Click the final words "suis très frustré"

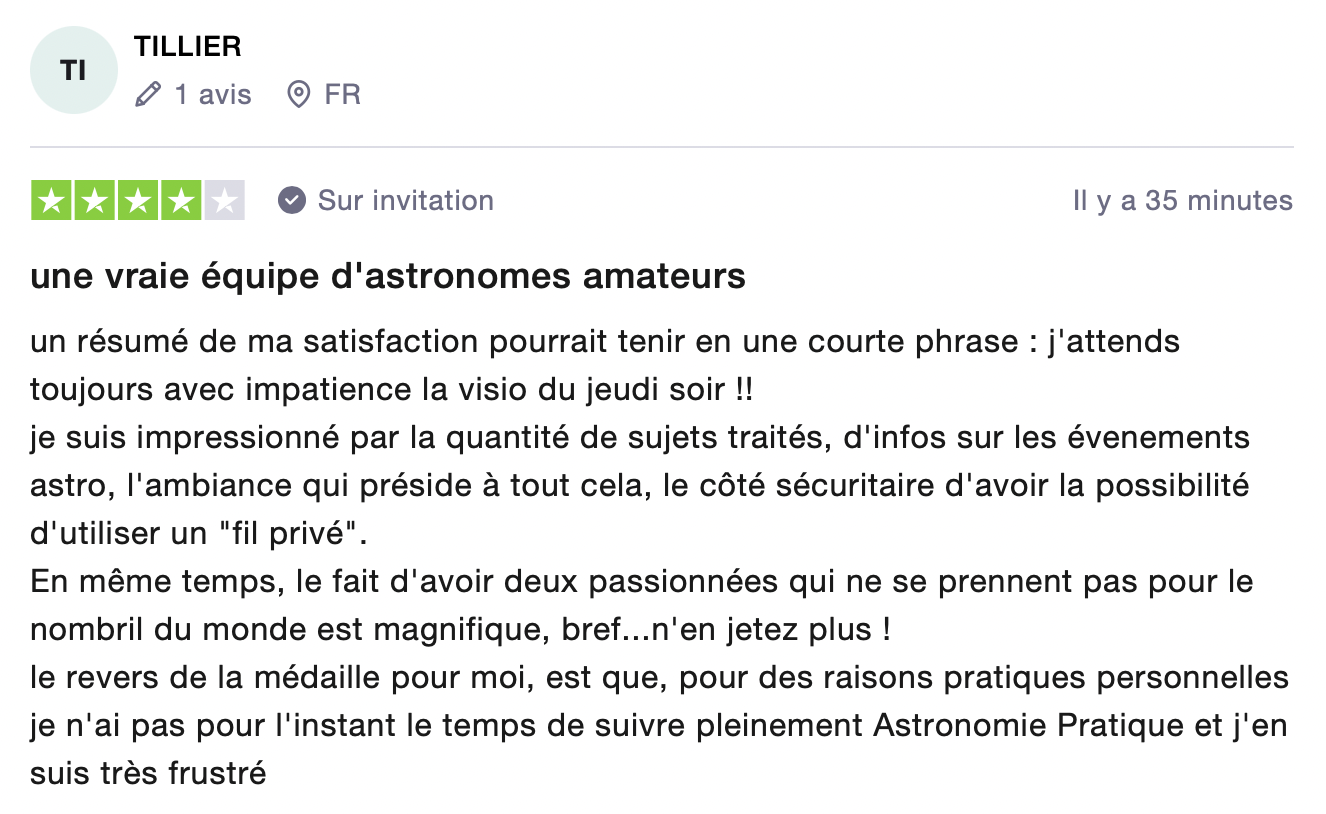coord(148,773)
